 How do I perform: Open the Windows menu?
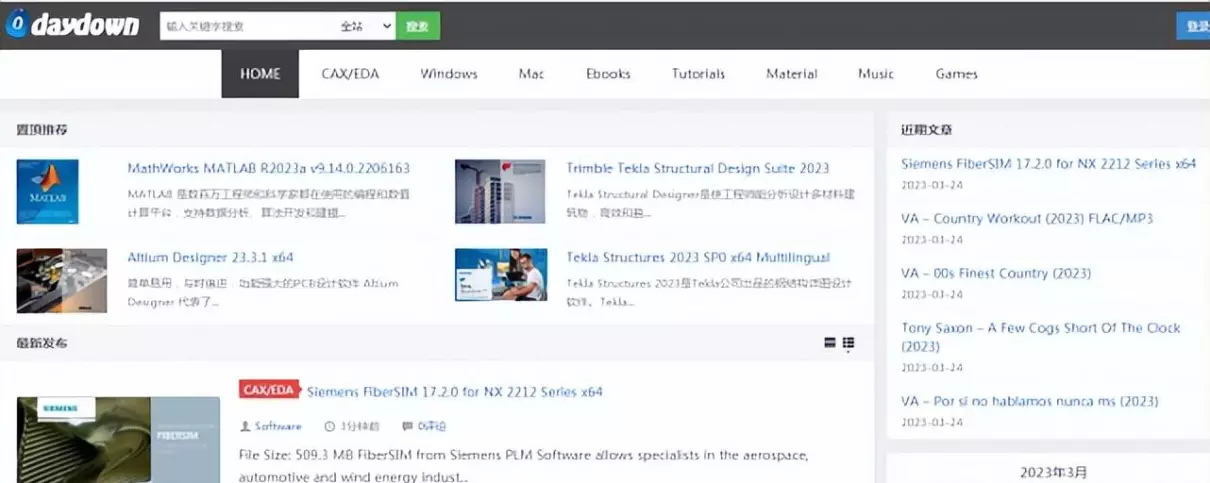[x=449, y=74]
